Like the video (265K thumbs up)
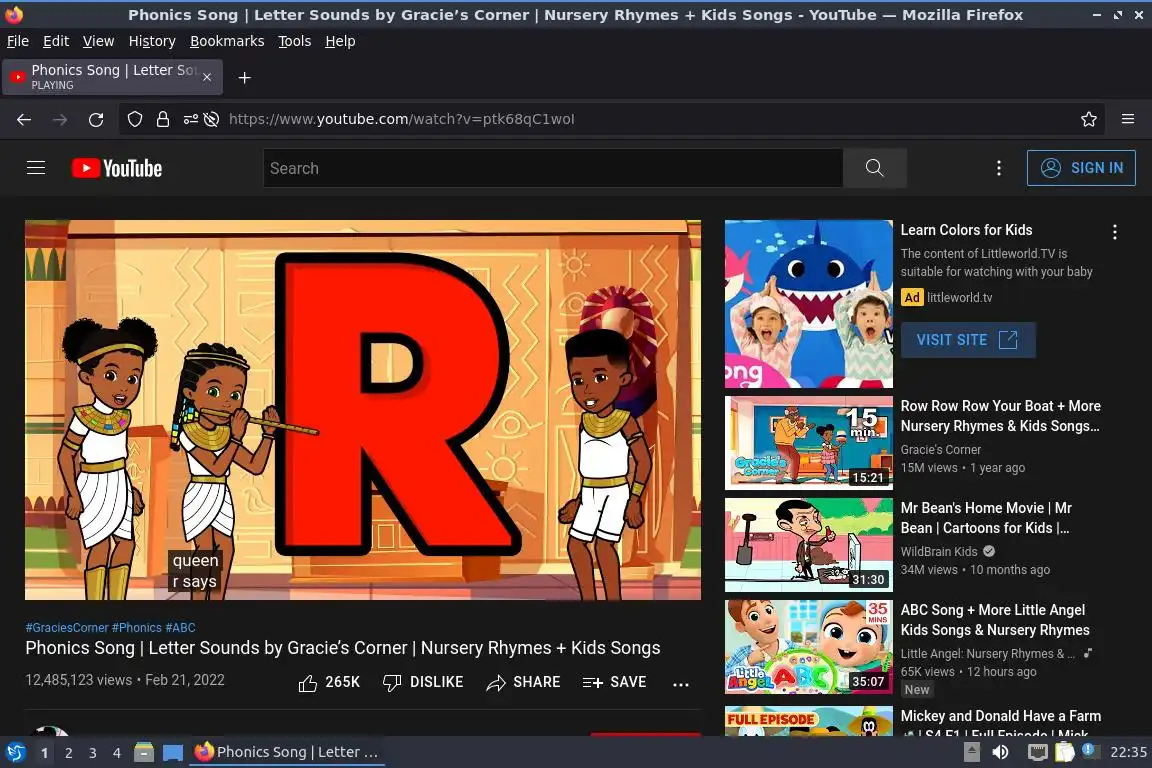Screen dimensions: 1152x768 click(329, 683)
